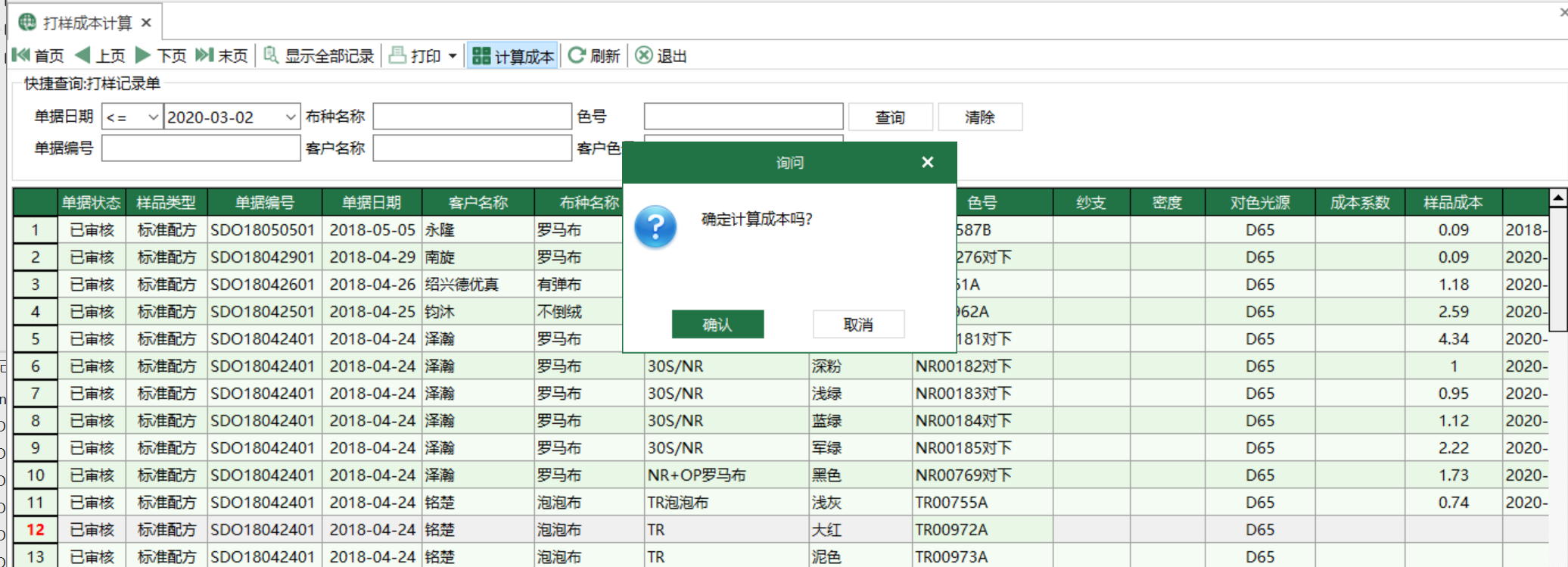Select row number 12 header
Image resolution: width=1568 pixels, height=567 pixels.
click(x=36, y=530)
